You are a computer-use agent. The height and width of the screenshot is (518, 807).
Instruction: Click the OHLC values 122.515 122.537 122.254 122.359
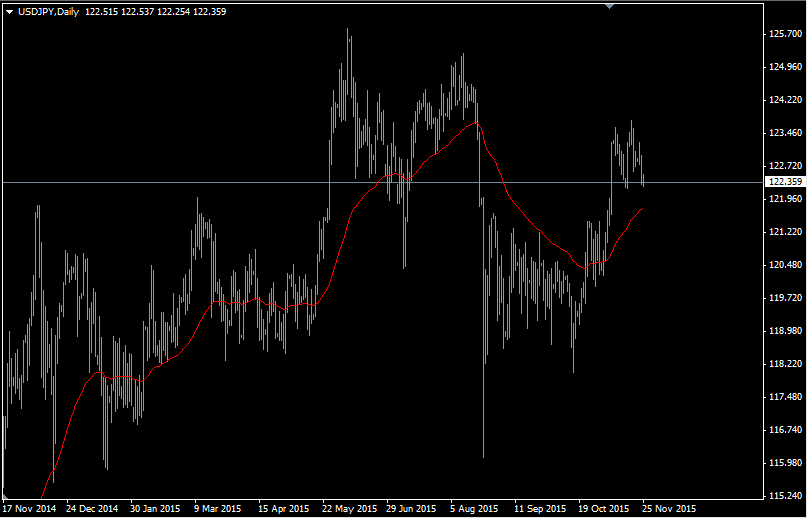154,12
